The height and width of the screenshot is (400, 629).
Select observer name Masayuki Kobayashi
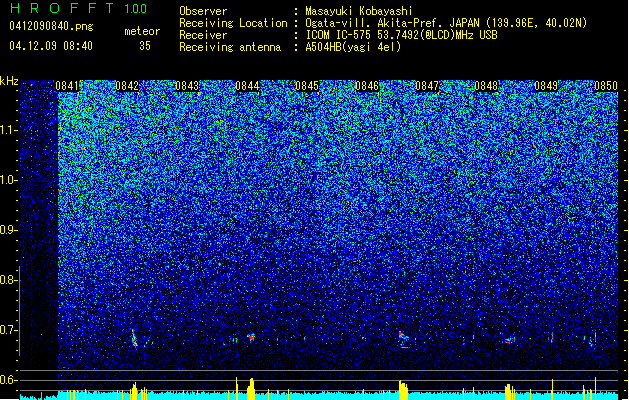point(359,11)
